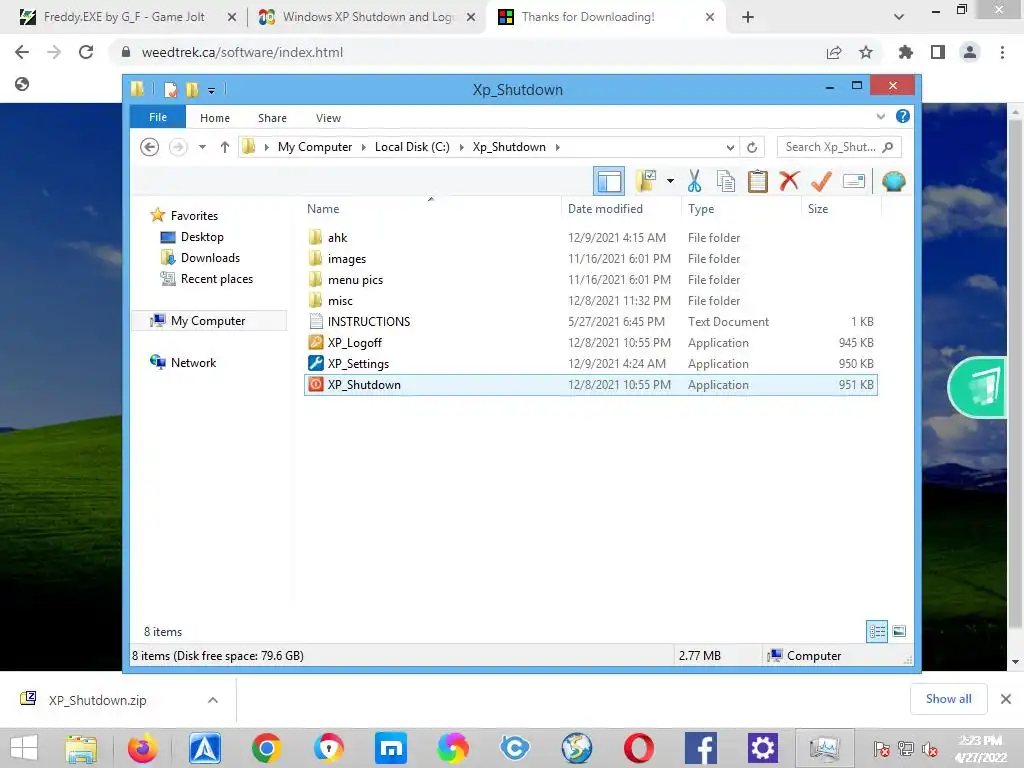1024x768 pixels.
Task: Open the folder options toolbar icon
Action: (x=646, y=181)
